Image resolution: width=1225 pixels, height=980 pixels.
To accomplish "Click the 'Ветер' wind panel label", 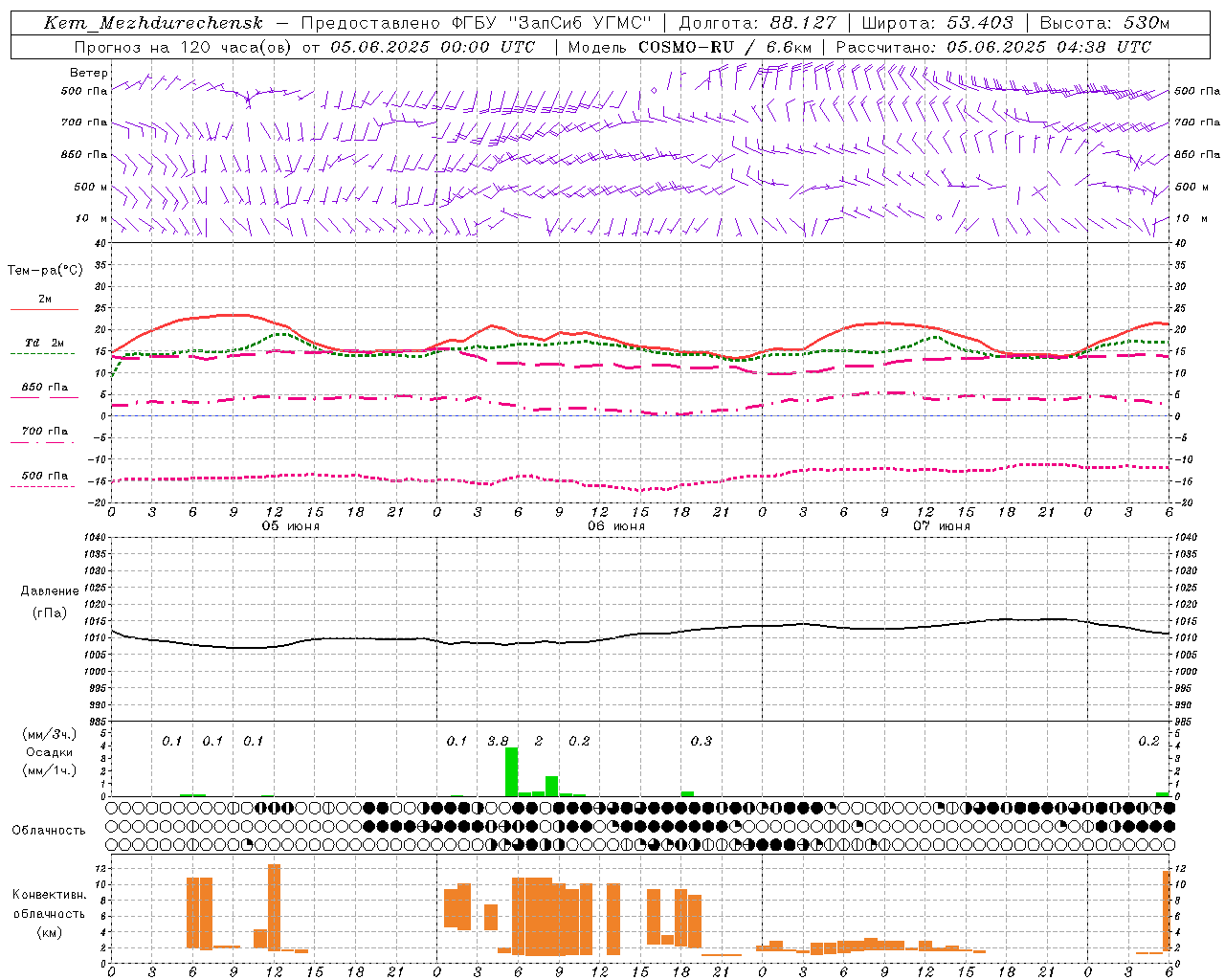I will [89, 73].
